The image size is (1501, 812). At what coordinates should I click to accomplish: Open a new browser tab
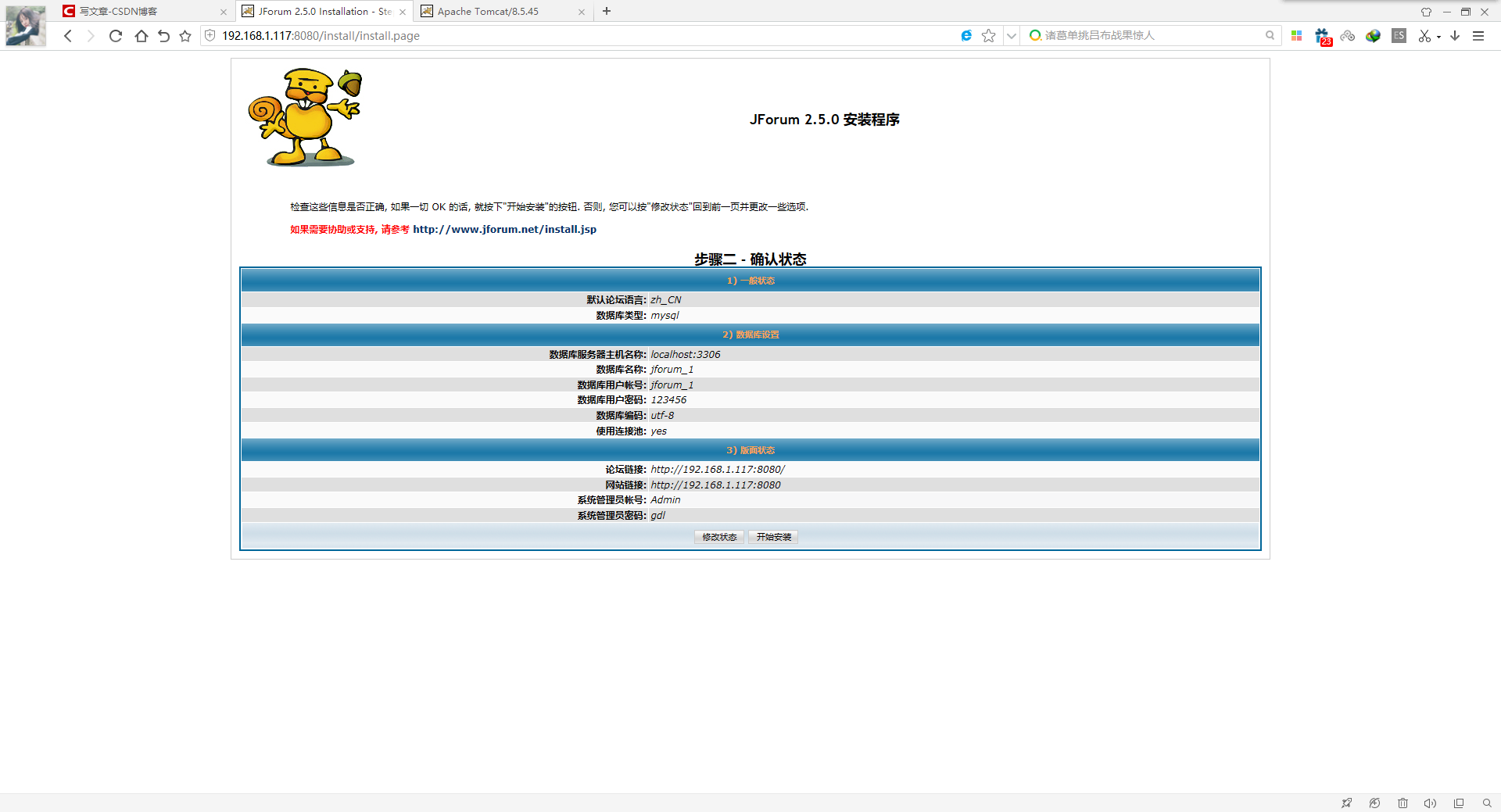[x=607, y=11]
